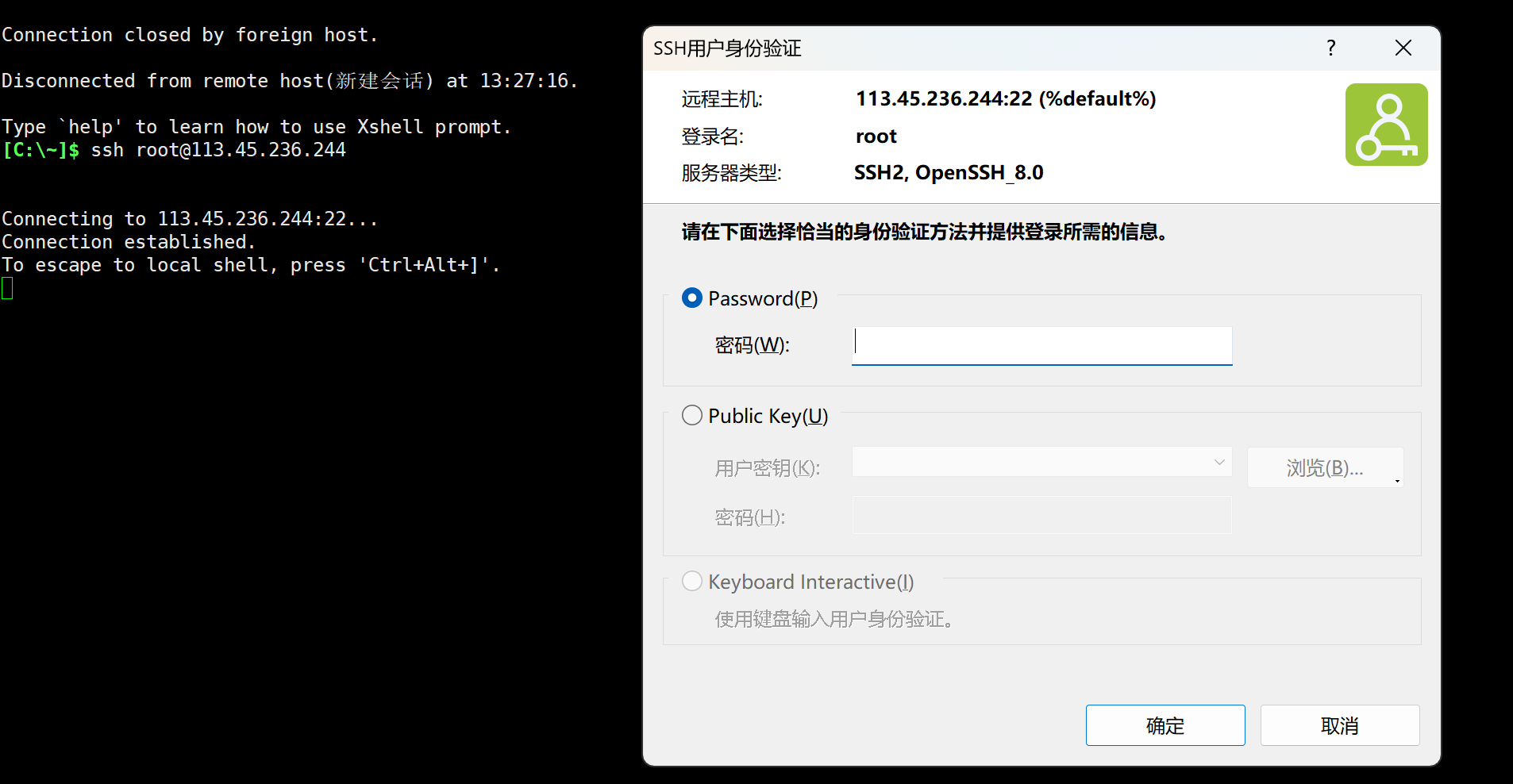Click the 'To escape to local shell' line
This screenshot has height=784, width=1513.
[x=251, y=265]
